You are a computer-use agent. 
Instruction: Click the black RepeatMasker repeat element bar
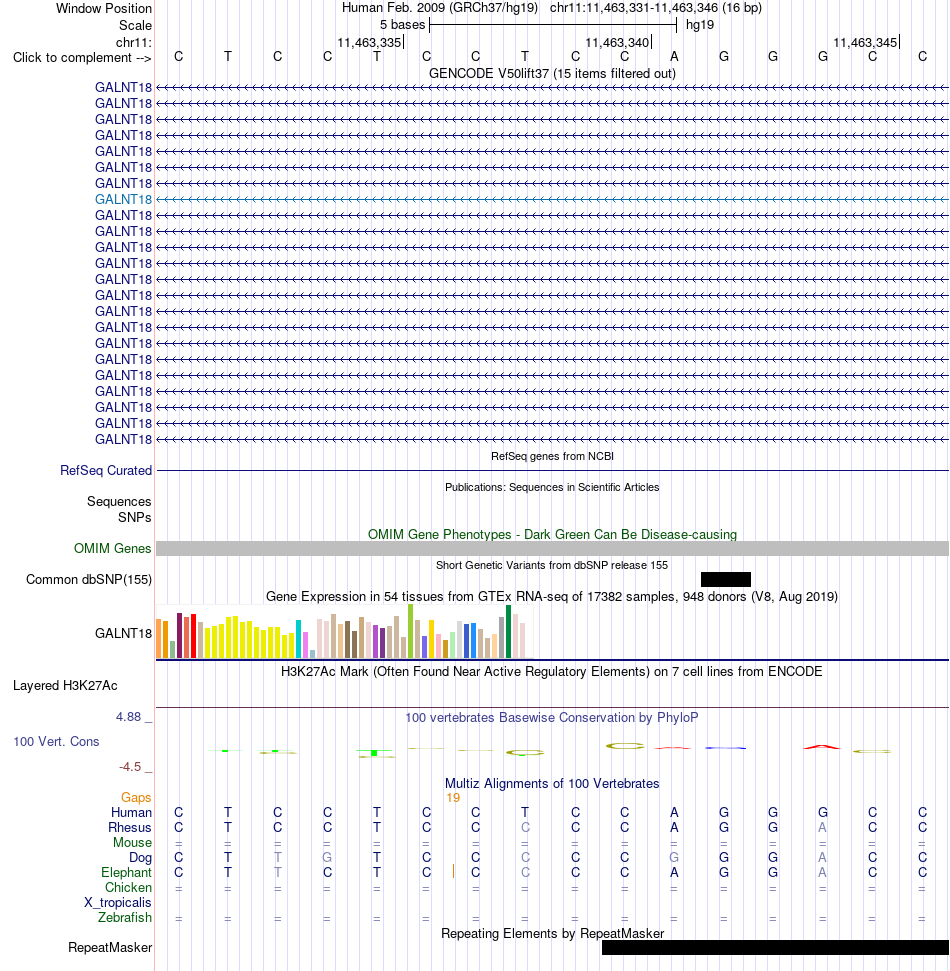(x=775, y=947)
